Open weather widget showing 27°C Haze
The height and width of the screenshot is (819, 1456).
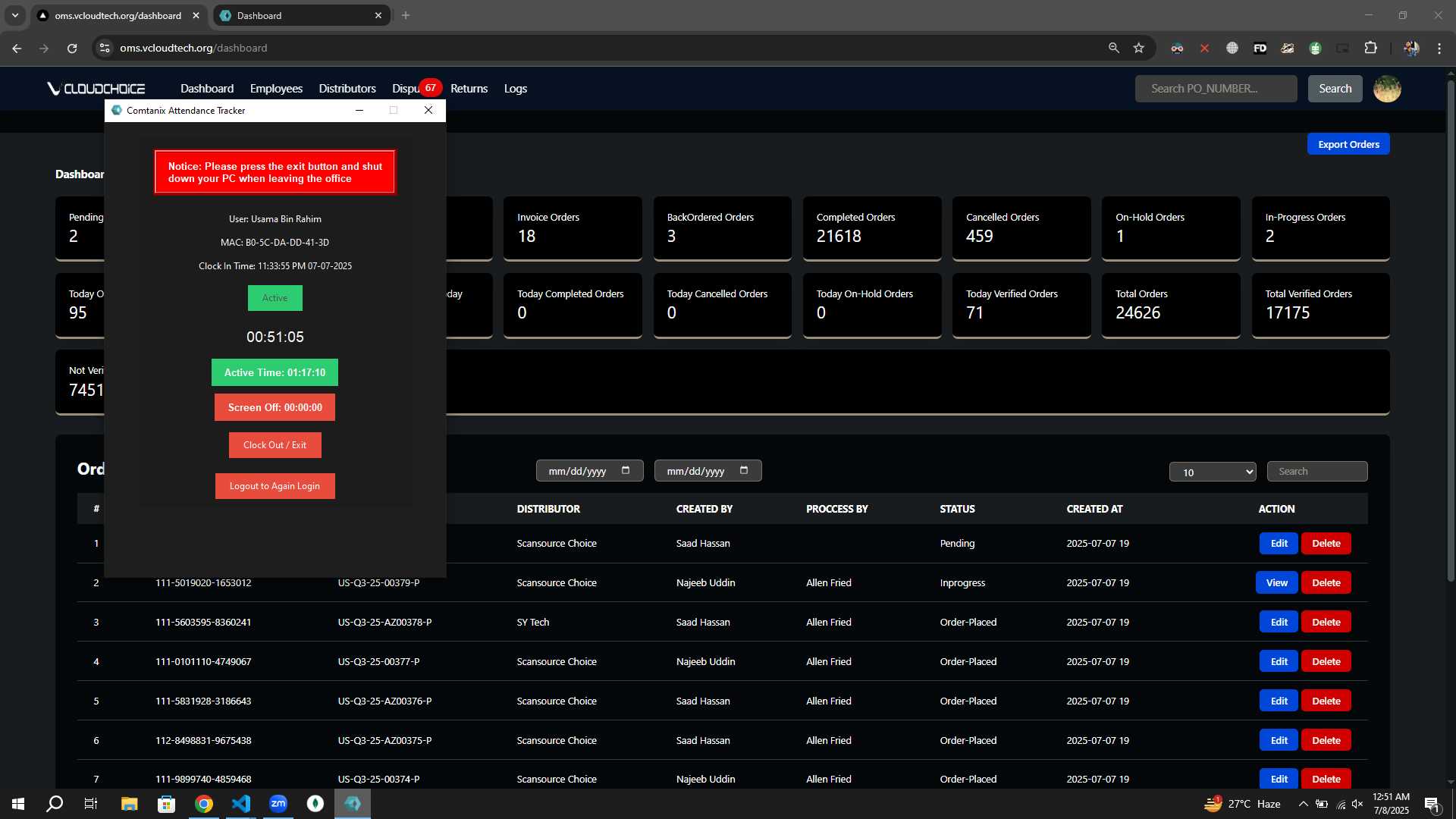[1242, 804]
